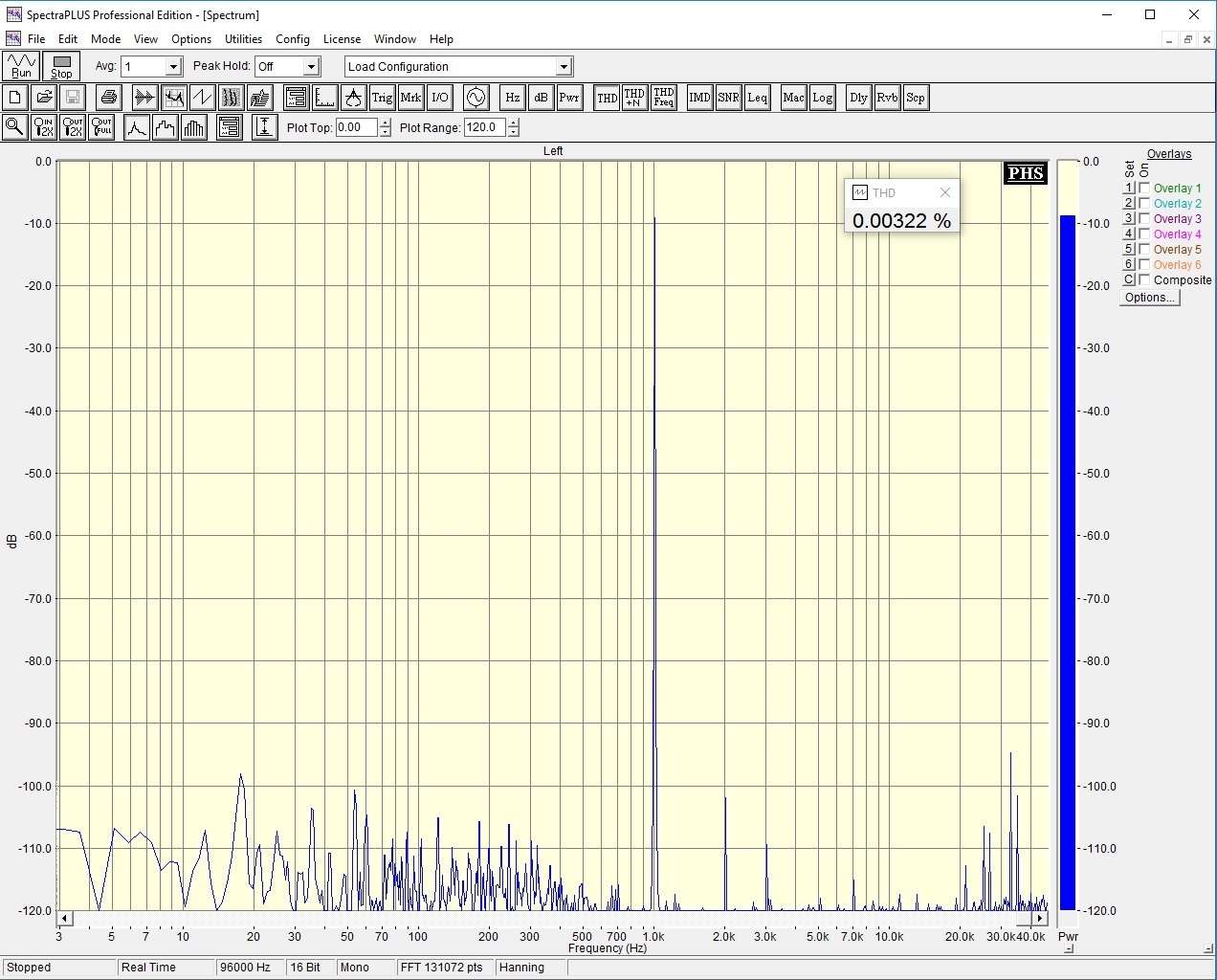Open the Utilities menu
Screen dimensions: 1217x980
(243, 39)
